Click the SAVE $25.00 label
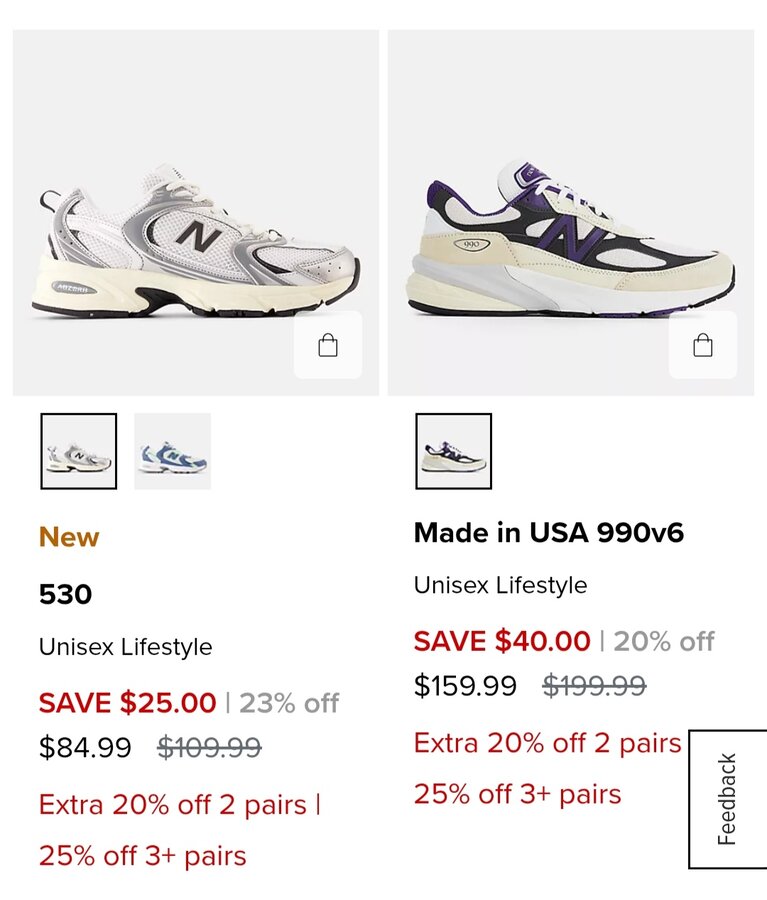This screenshot has height=900, width=767. (x=127, y=703)
